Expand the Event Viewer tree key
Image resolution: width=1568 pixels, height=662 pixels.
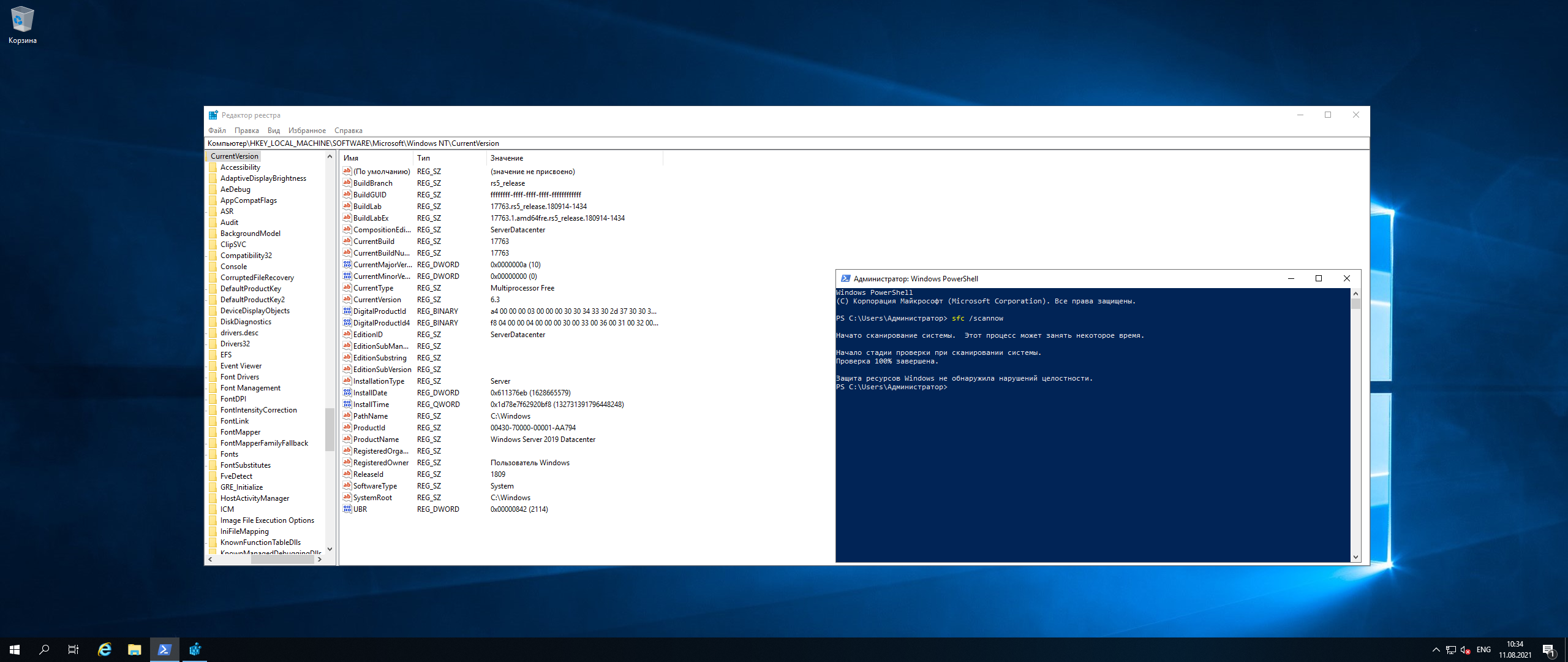[206, 367]
